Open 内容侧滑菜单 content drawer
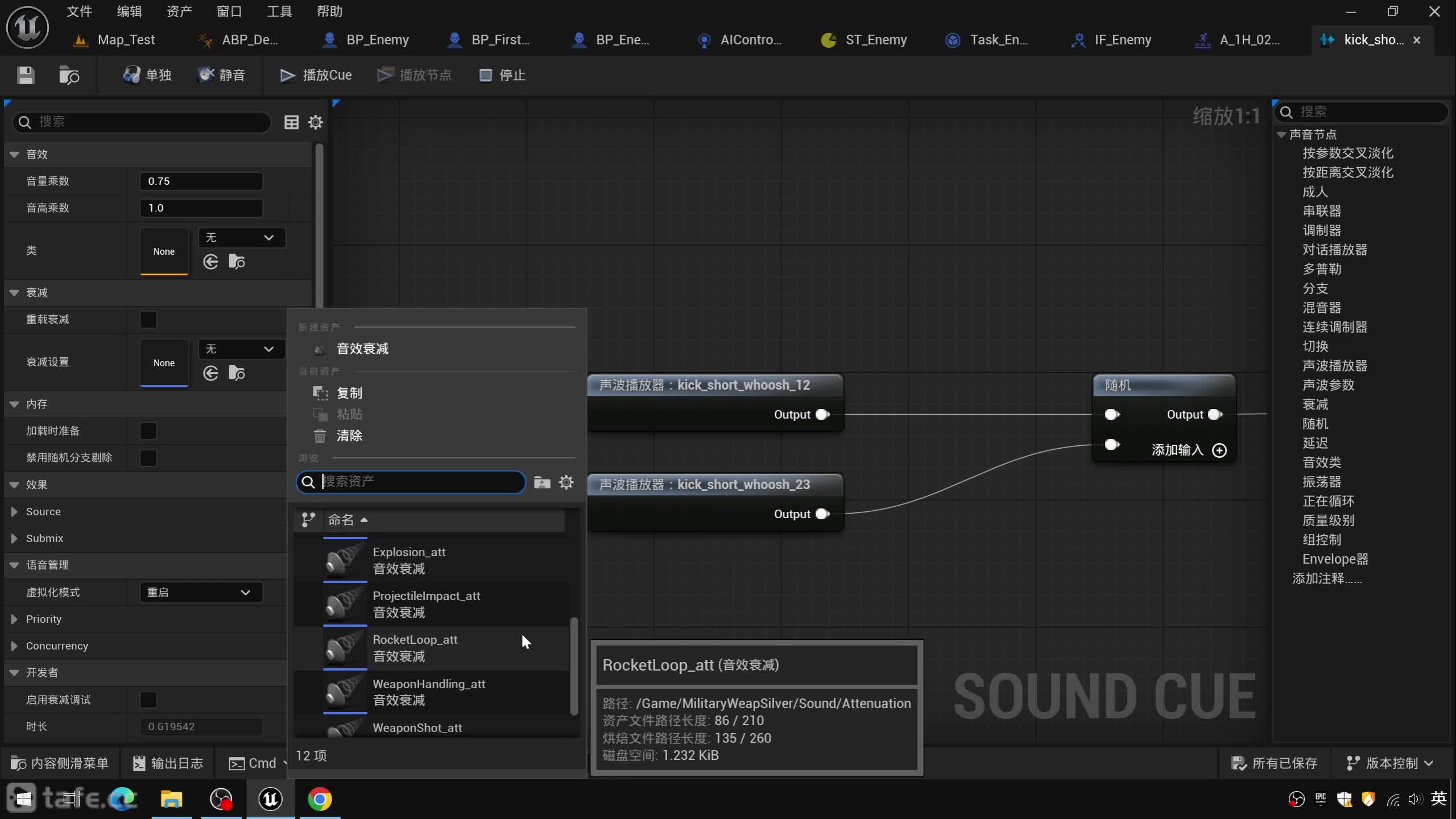This screenshot has width=1456, height=819. tap(60, 763)
